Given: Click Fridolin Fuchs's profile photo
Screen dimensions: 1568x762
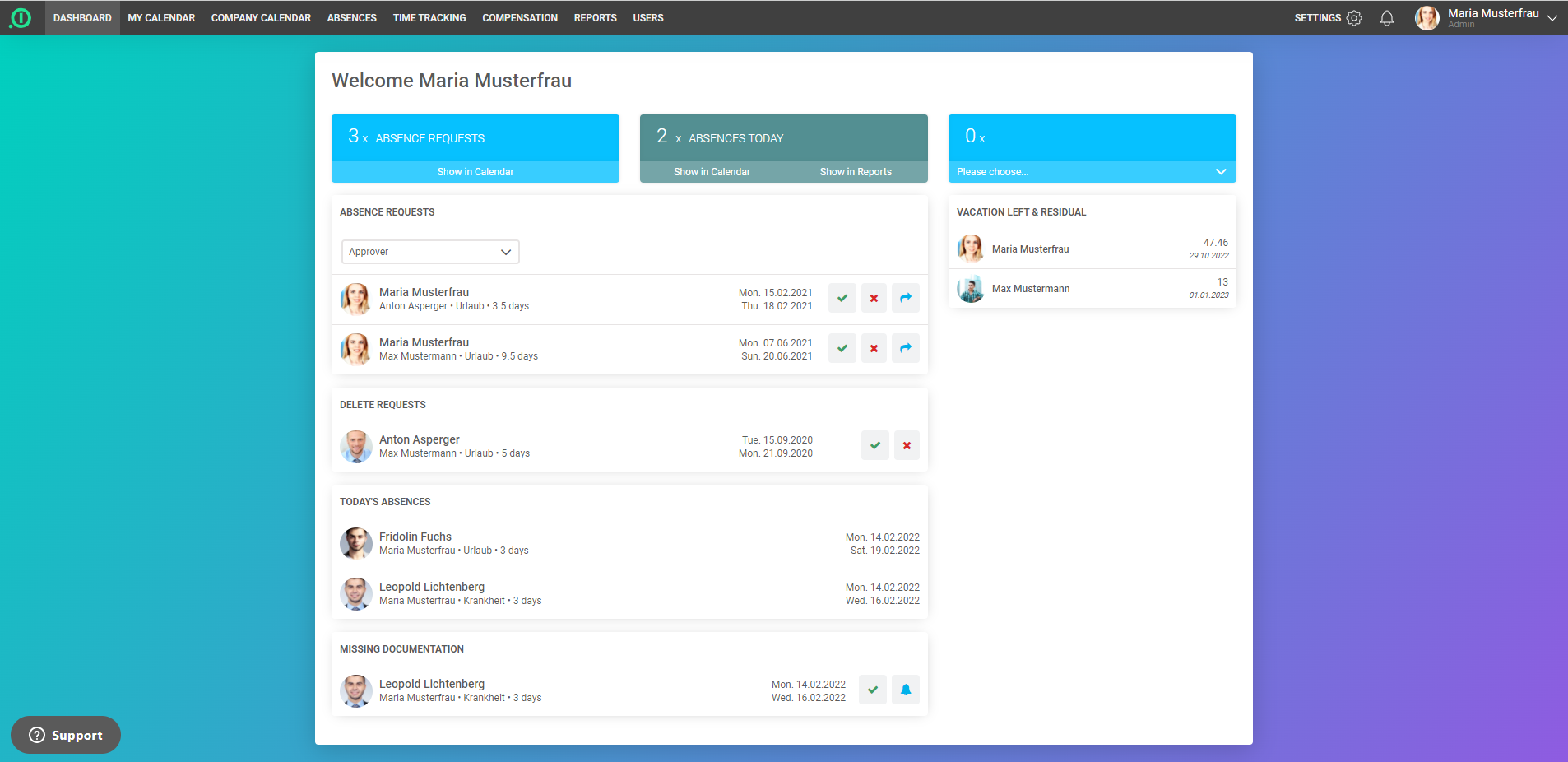Looking at the screenshot, I should [x=356, y=544].
